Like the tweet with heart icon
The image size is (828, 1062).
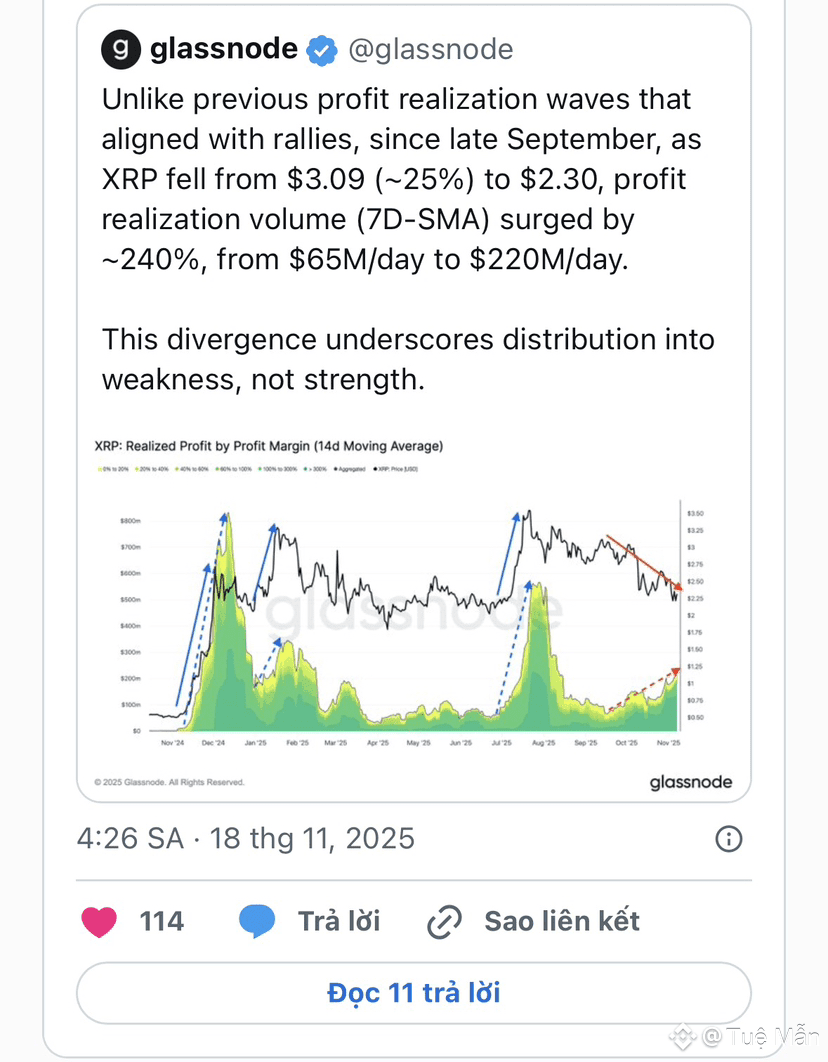[99, 922]
